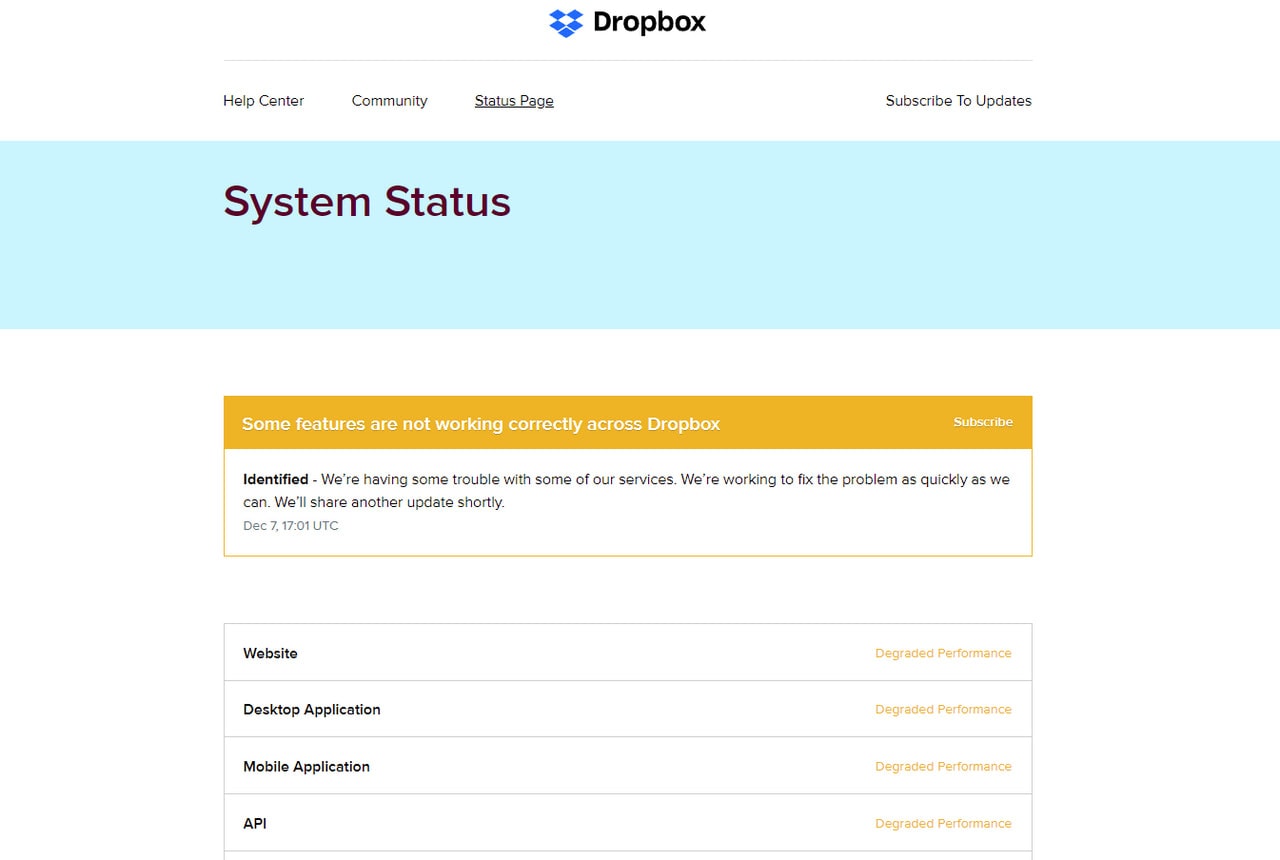
Task: Click the 'Dec 7, 17:01 UTC' timestamp
Action: (291, 526)
